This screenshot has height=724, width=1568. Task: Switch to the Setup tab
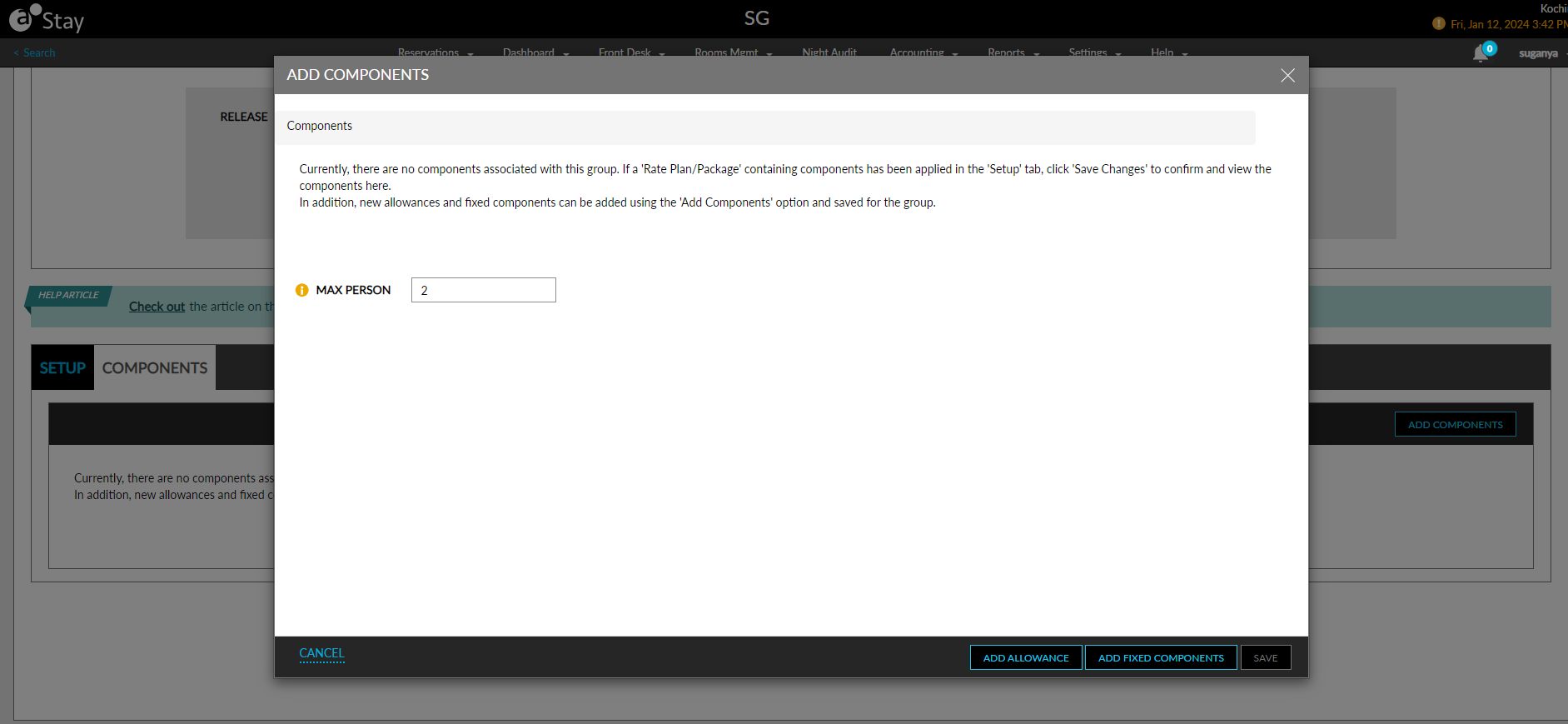[62, 367]
